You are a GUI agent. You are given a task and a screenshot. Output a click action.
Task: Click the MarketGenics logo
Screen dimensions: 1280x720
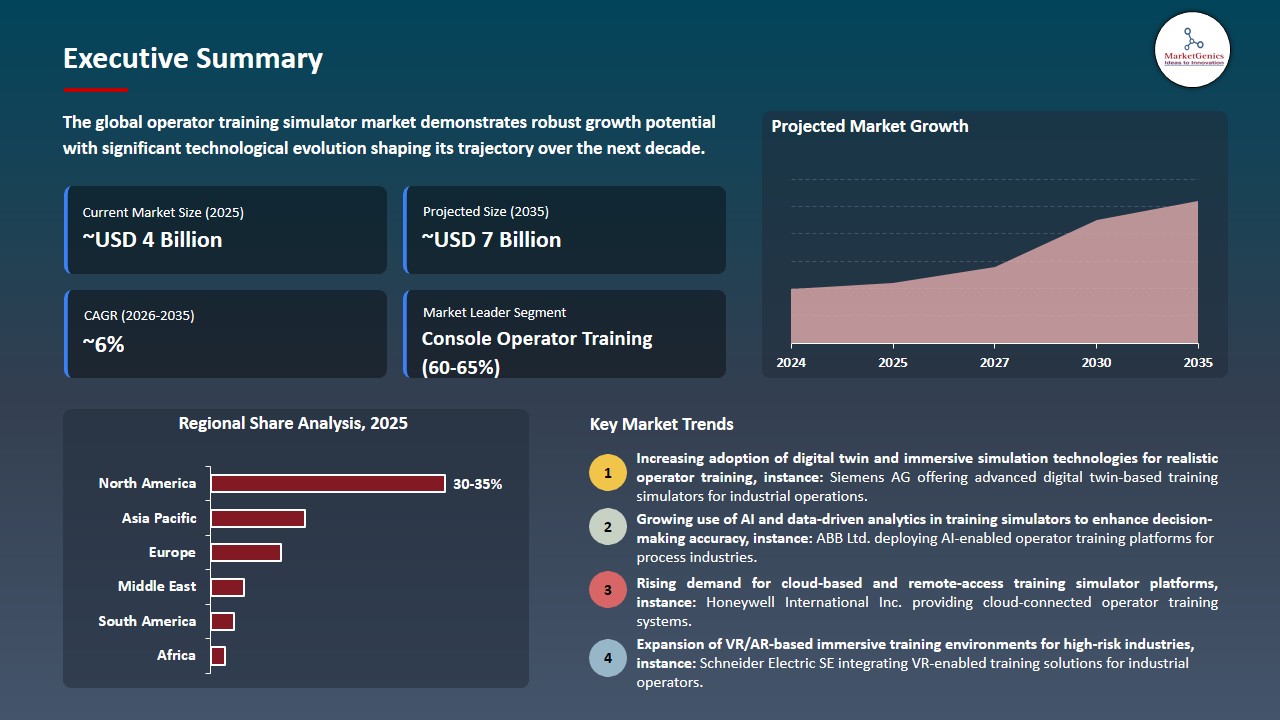1192,49
